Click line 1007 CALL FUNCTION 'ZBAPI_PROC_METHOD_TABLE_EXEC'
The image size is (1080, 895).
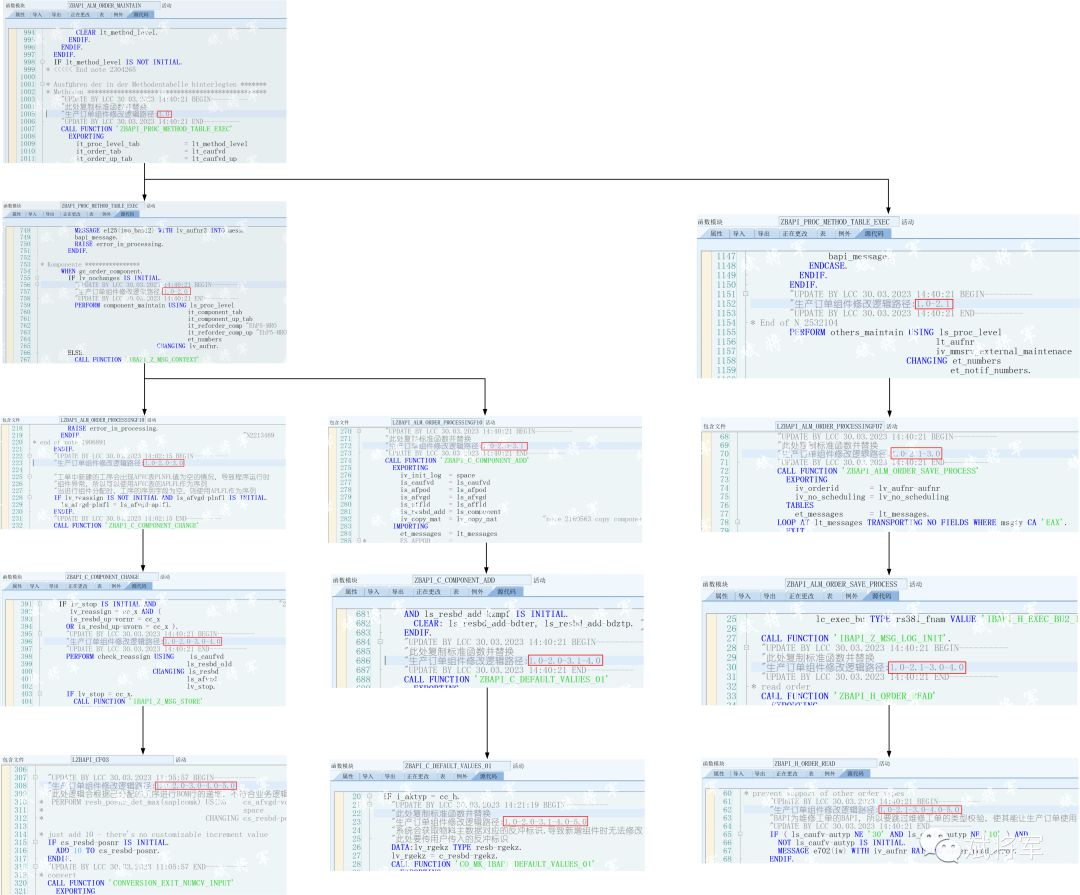146,129
